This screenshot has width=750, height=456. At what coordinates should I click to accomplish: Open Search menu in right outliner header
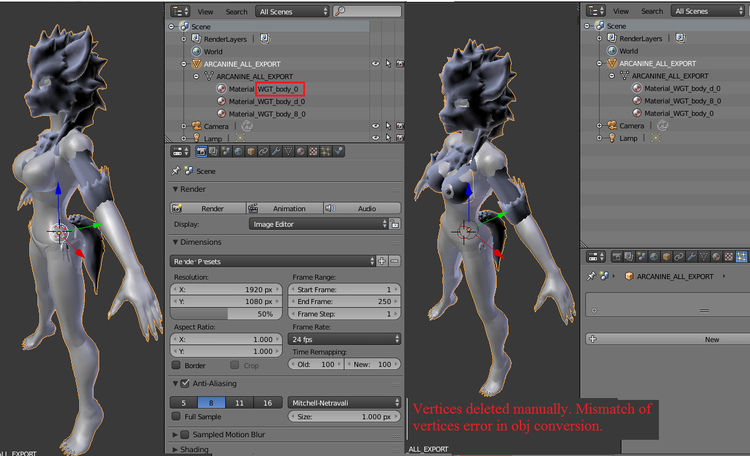point(652,11)
